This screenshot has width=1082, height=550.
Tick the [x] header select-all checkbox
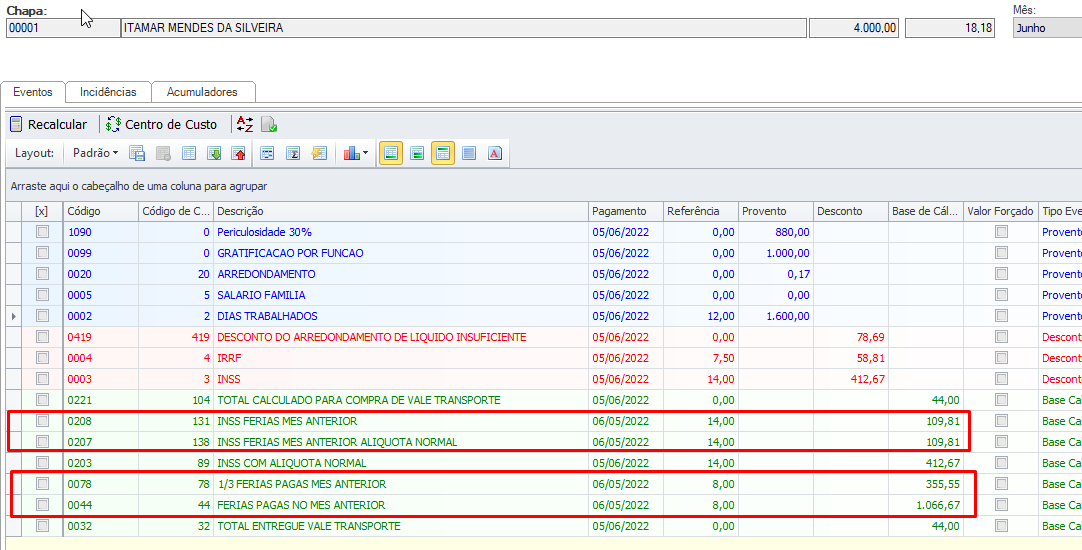click(41, 211)
